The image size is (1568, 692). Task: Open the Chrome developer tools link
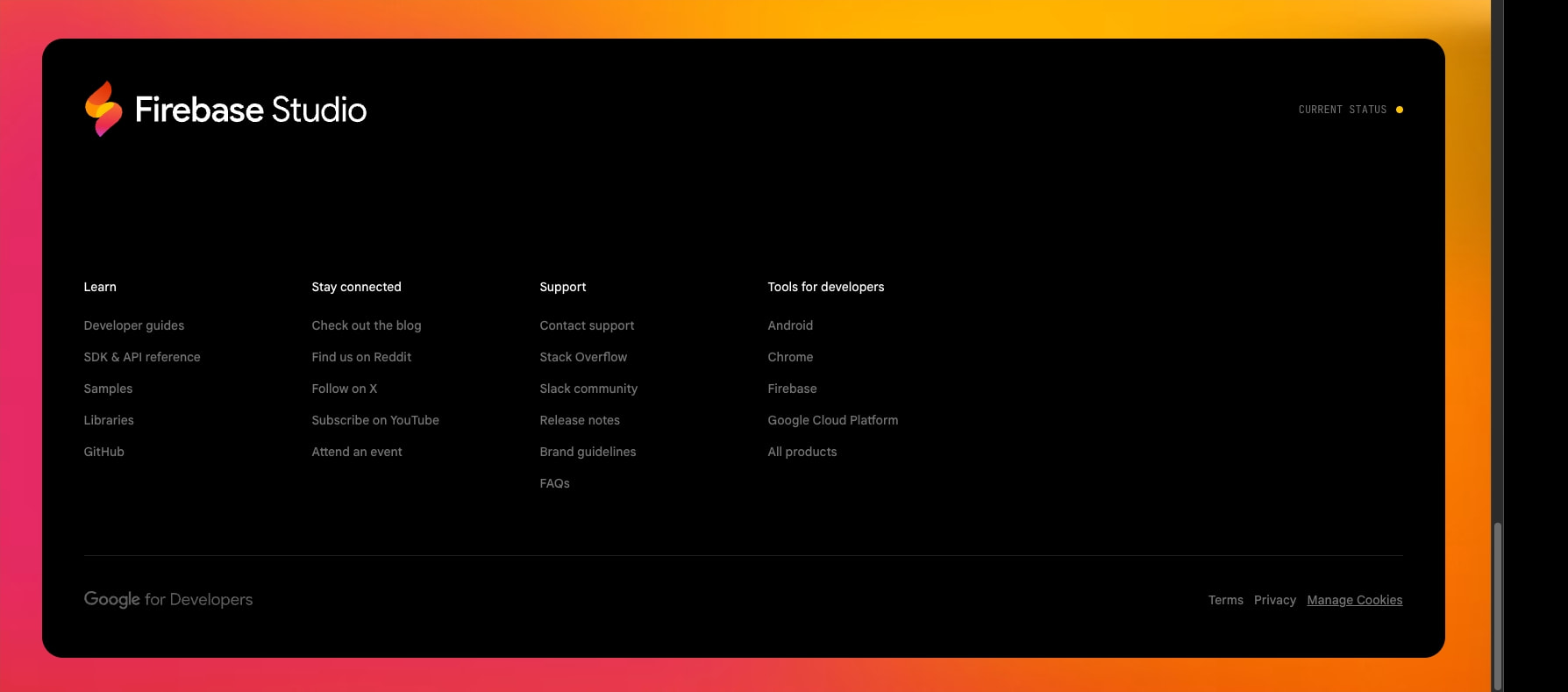point(790,357)
